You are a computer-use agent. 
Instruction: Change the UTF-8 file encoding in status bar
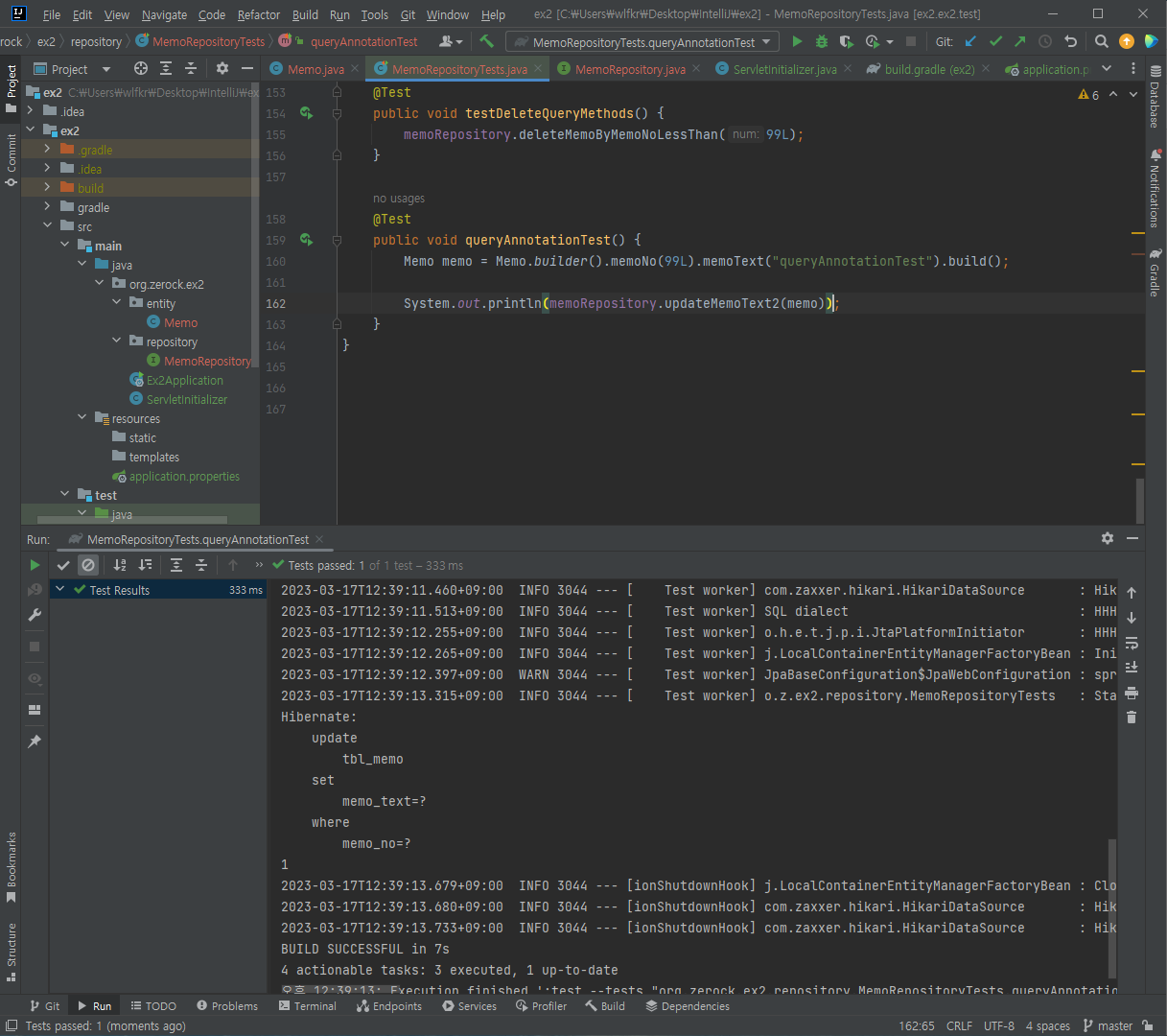point(999,1025)
